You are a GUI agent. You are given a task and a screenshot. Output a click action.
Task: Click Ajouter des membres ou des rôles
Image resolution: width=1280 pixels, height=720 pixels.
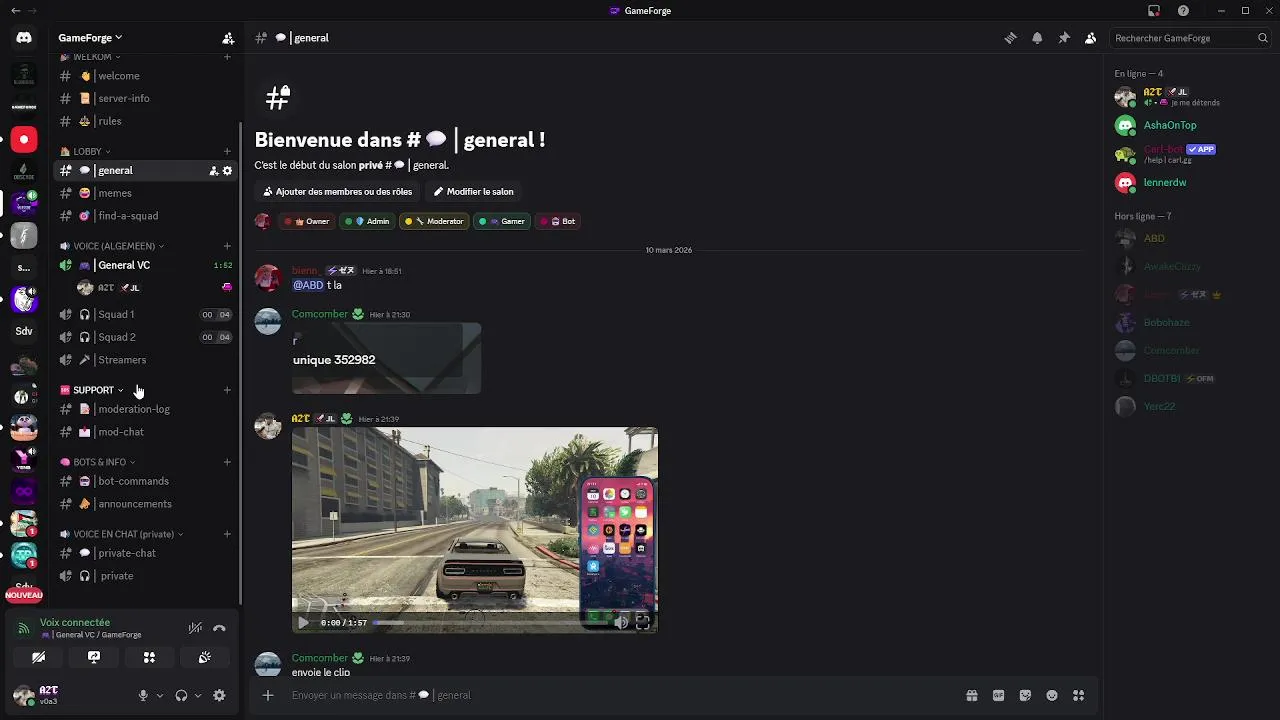point(337,191)
